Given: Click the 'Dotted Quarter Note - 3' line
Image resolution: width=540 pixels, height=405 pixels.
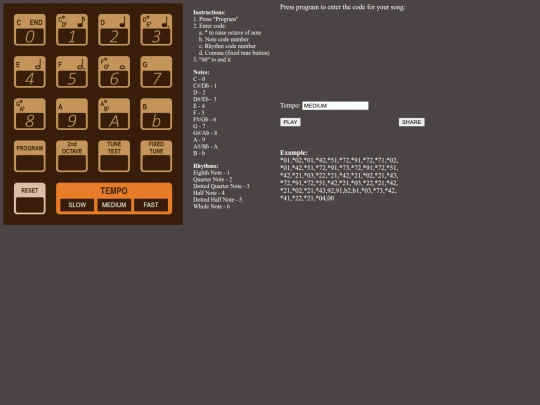Looking at the screenshot, I should pos(221,186).
